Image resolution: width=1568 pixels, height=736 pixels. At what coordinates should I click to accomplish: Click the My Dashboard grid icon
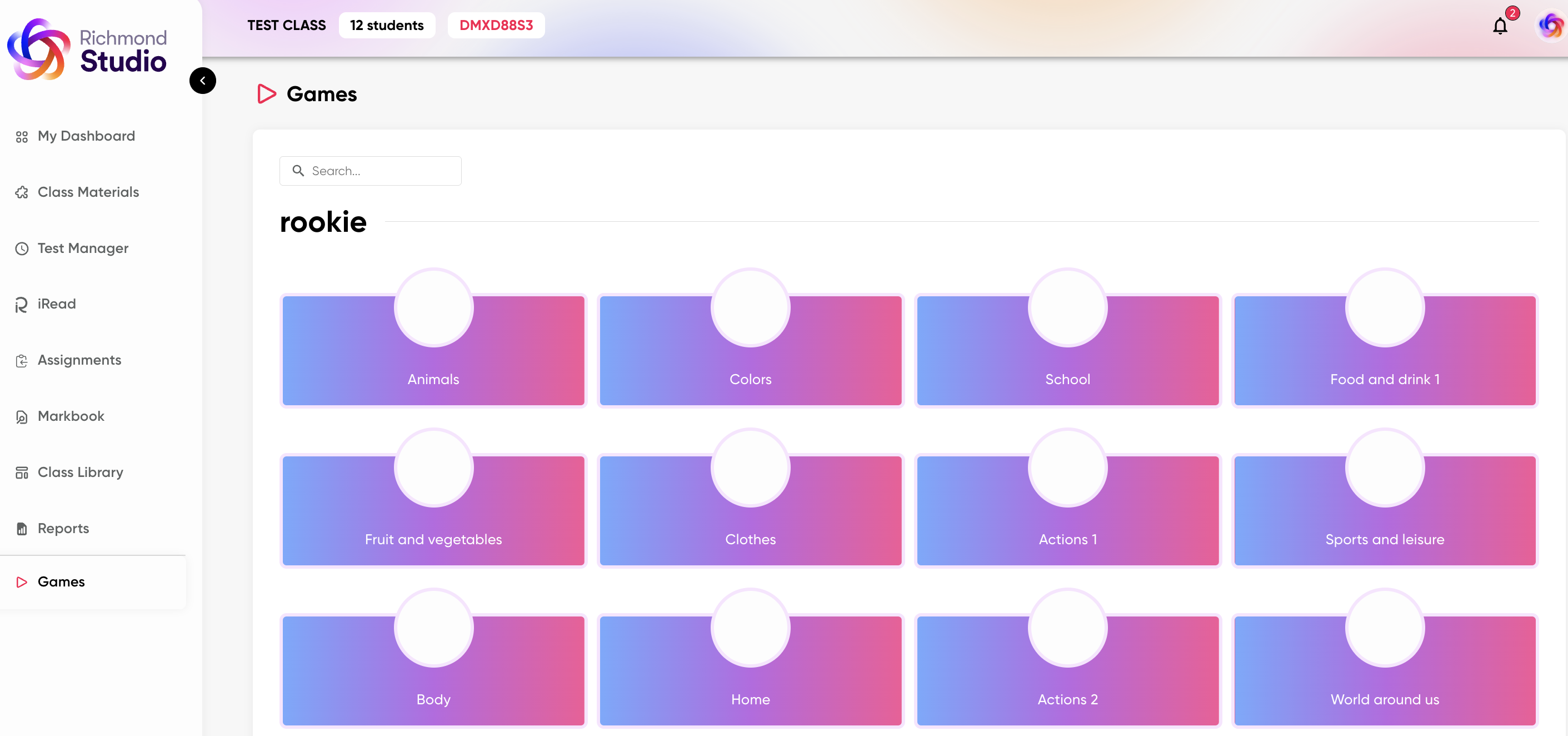coord(22,136)
